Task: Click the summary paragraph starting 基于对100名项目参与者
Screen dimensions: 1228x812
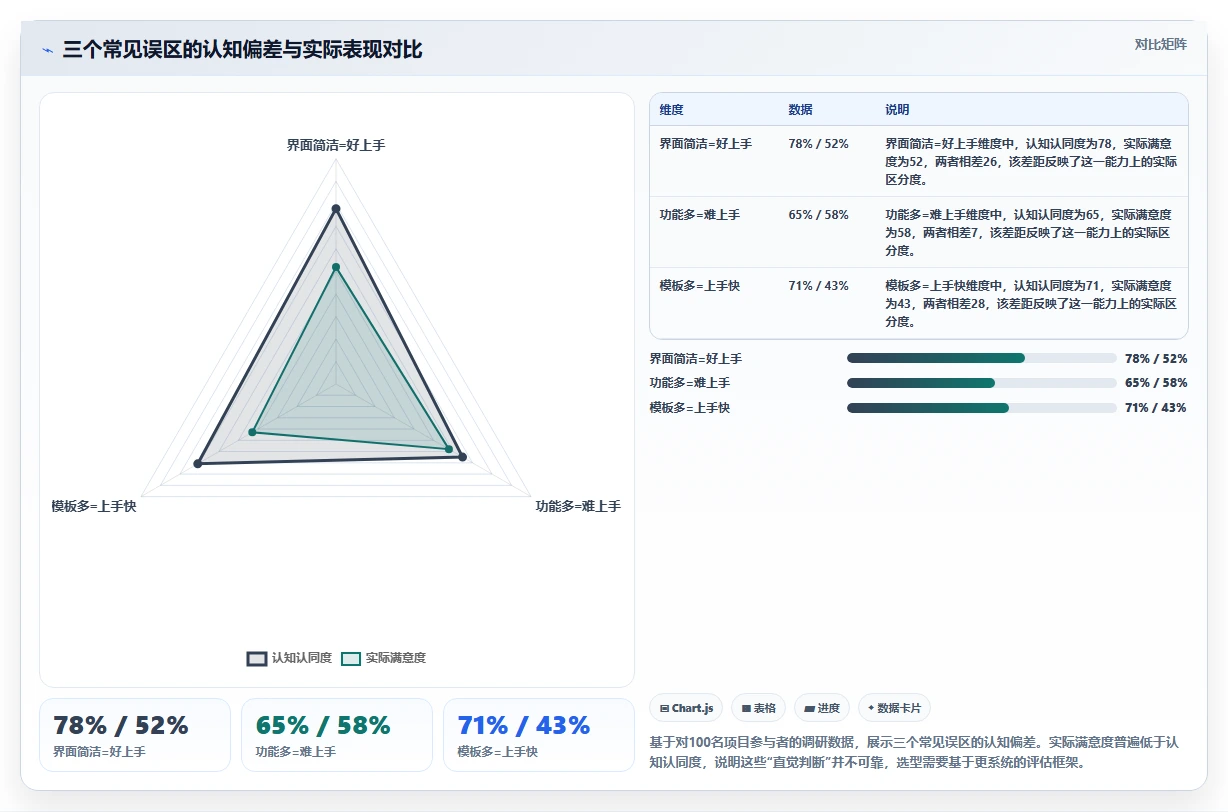Action: 915,752
